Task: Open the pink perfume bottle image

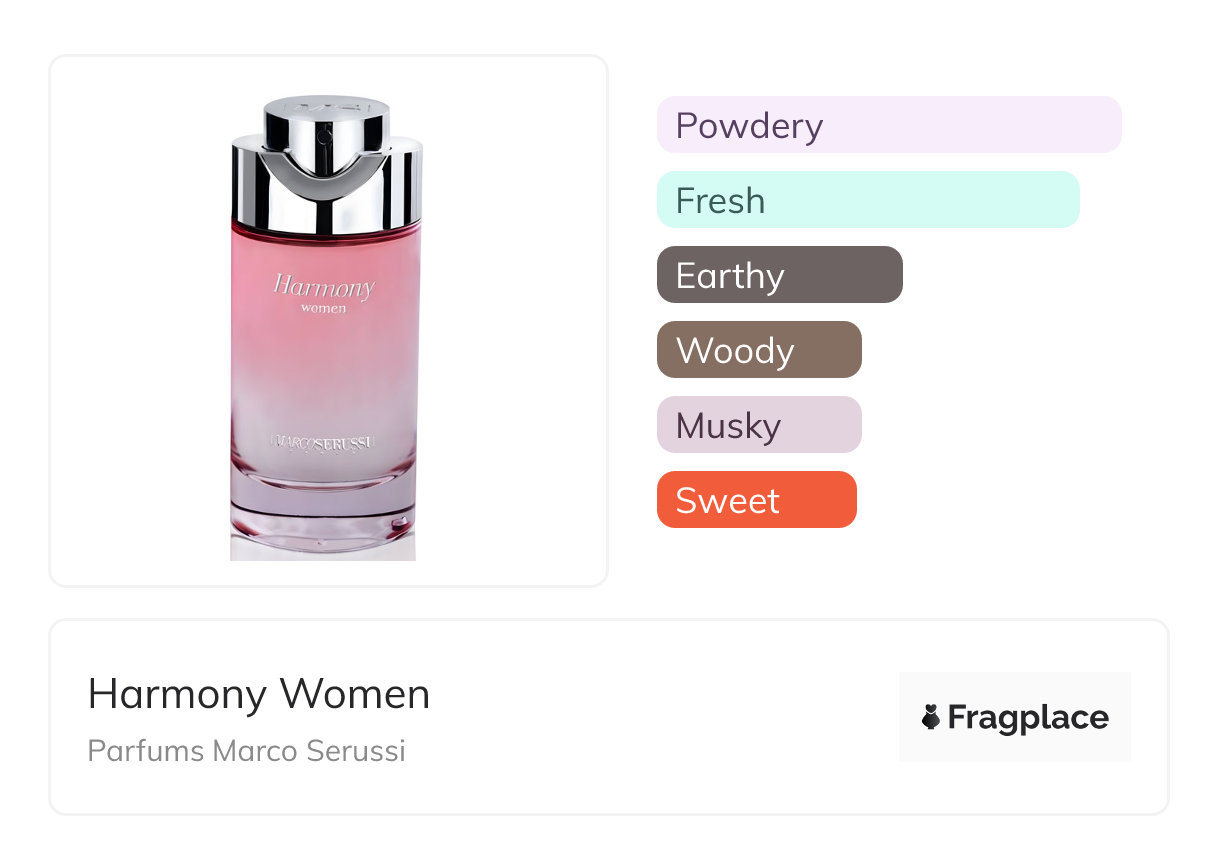Action: click(x=326, y=327)
